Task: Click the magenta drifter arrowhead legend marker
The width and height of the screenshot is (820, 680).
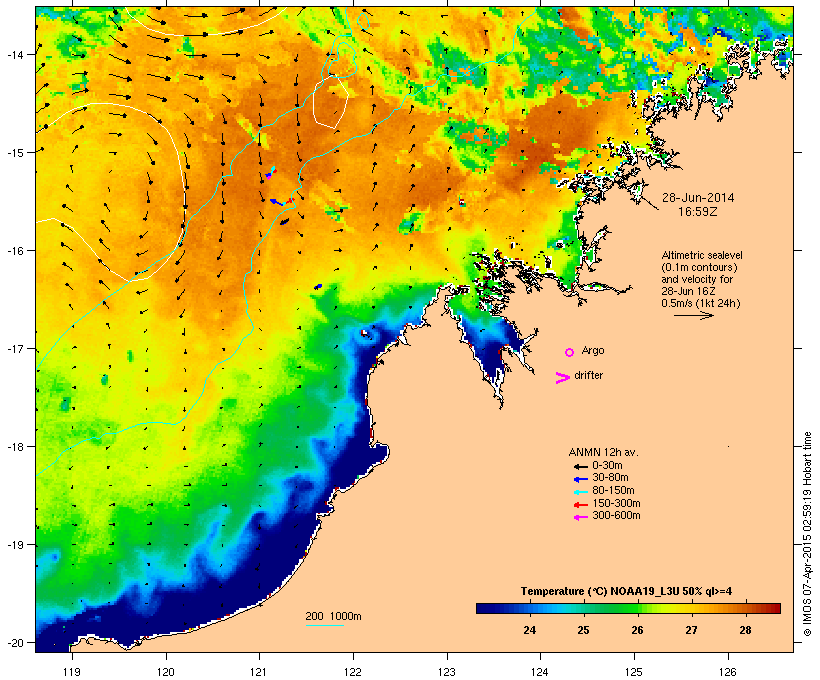Action: (563, 378)
